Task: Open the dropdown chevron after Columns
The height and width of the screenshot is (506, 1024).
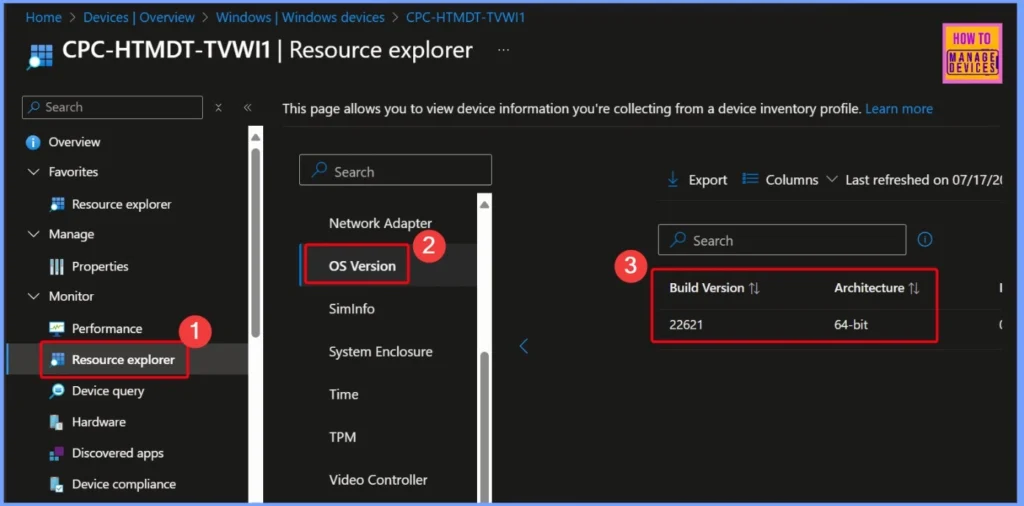Action: click(x=831, y=179)
